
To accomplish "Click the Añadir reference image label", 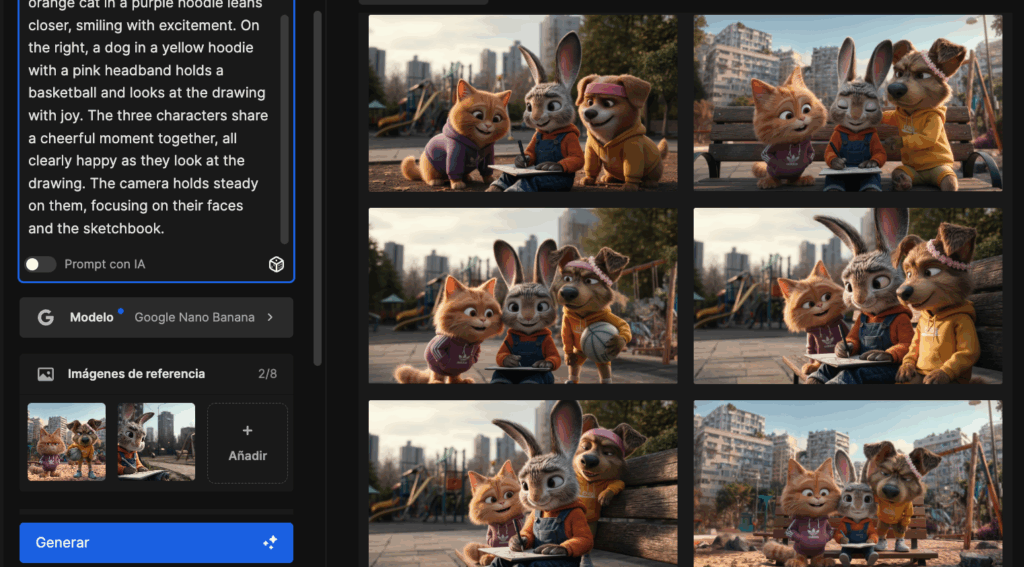I will pyautogui.click(x=247, y=456).
